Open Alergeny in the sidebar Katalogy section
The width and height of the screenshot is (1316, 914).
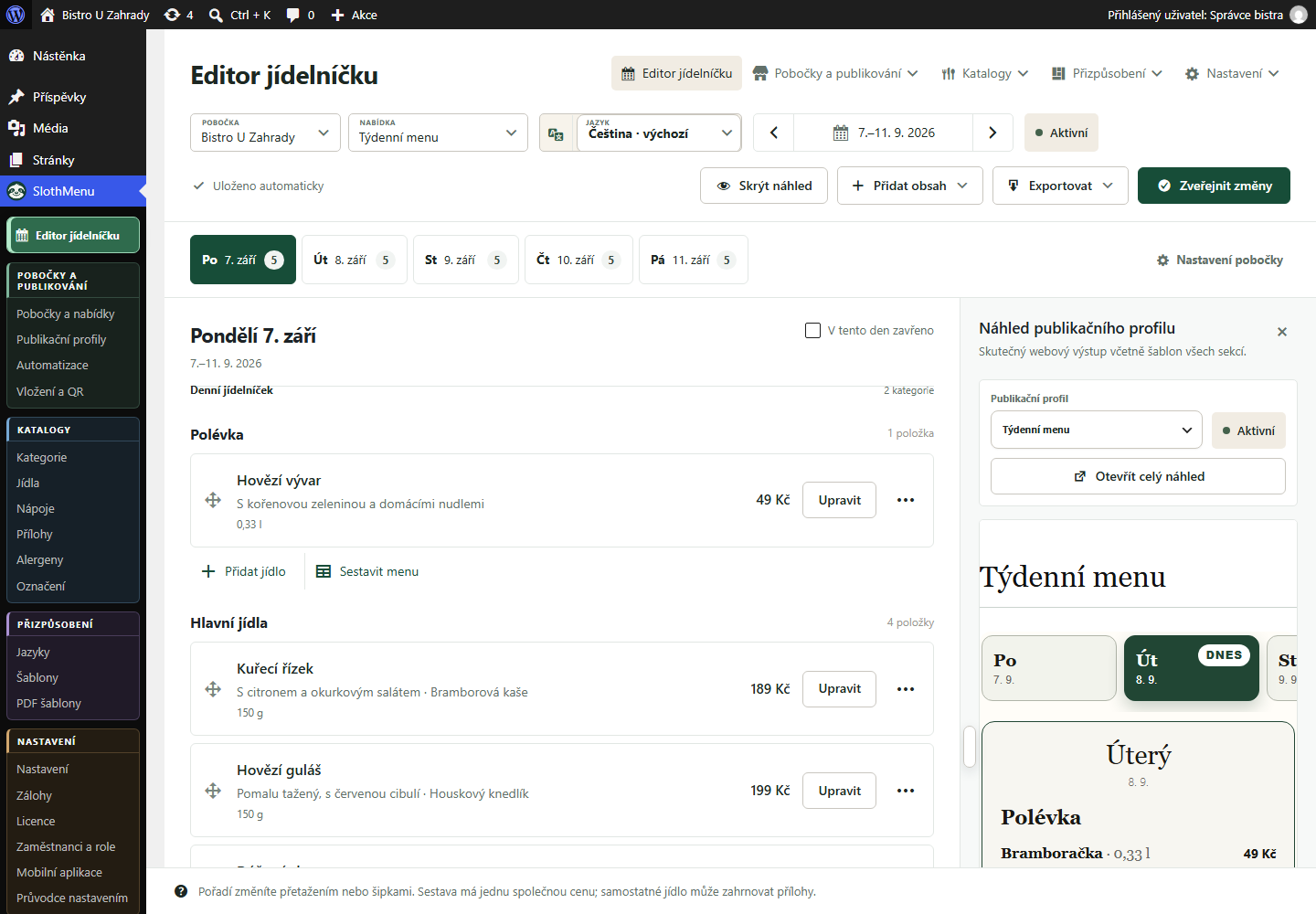click(x=40, y=559)
